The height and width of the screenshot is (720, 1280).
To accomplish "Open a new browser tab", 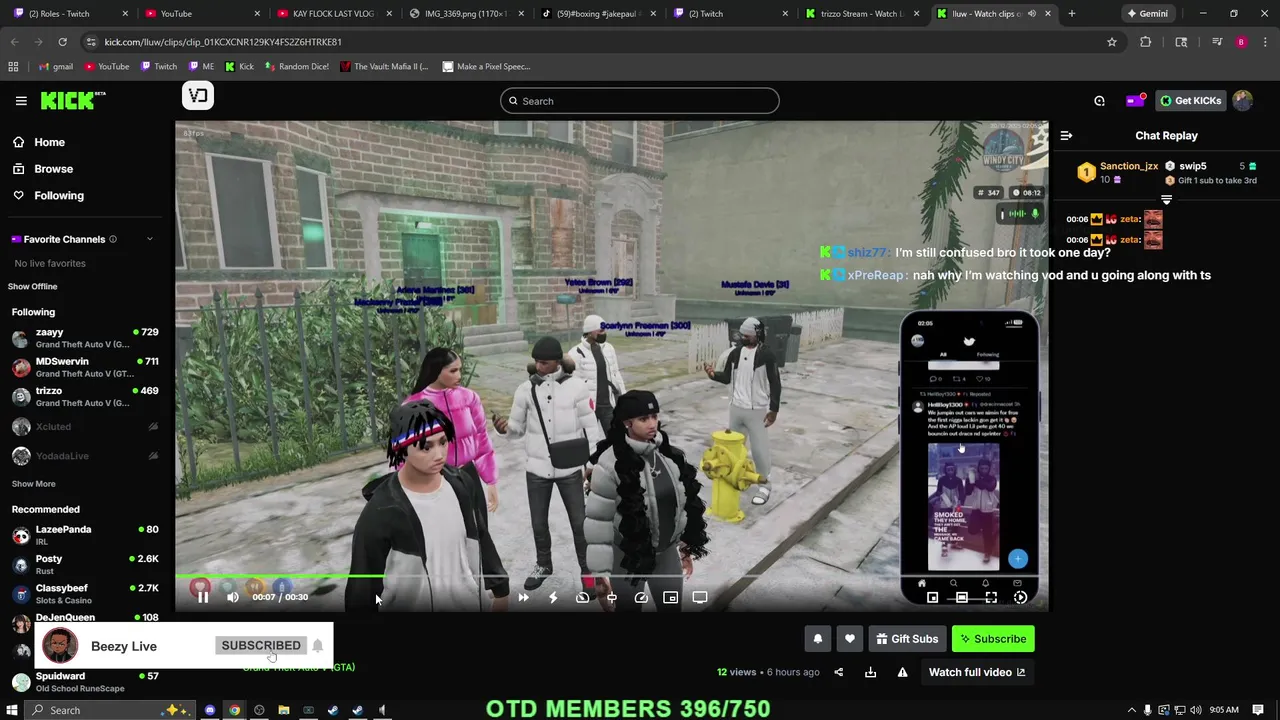I will (1072, 14).
